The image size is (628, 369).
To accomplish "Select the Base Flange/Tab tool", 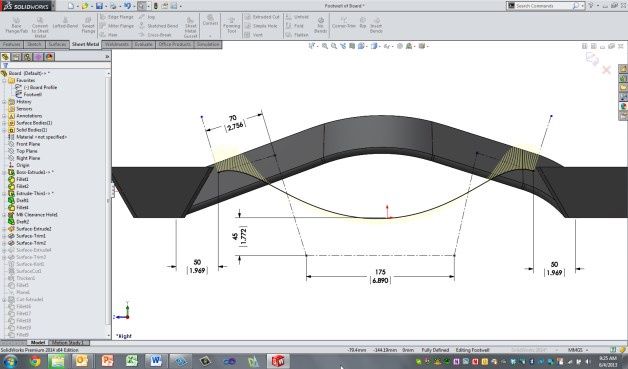I will [16, 26].
